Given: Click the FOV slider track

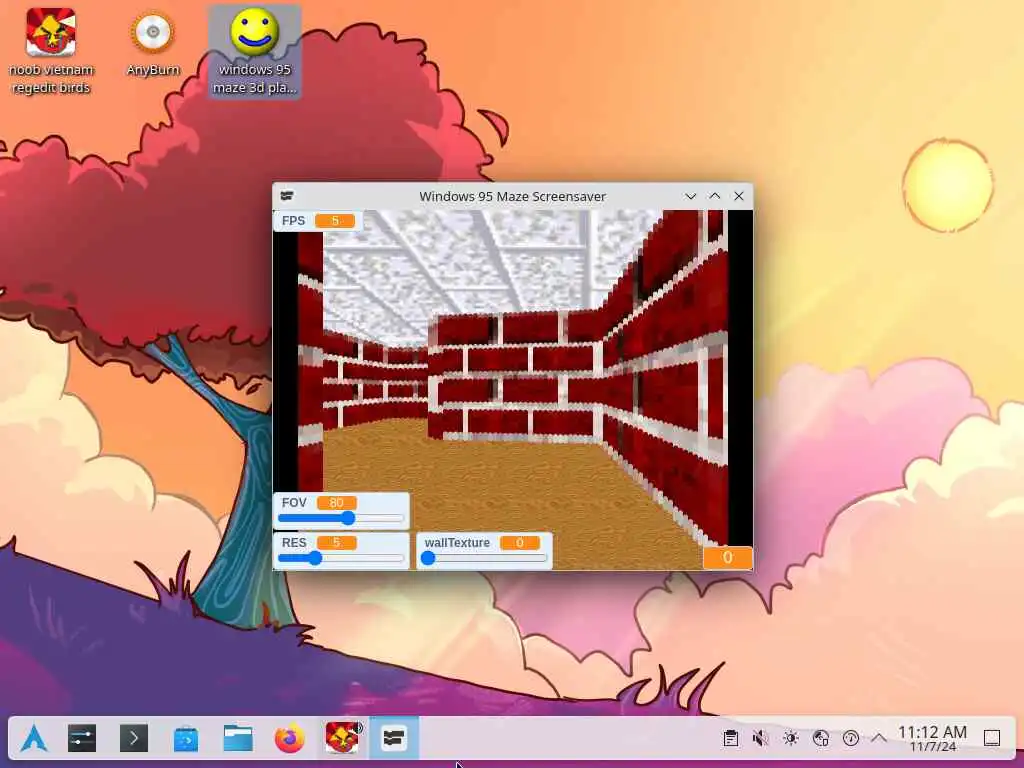Looking at the screenshot, I should click(x=341, y=519).
